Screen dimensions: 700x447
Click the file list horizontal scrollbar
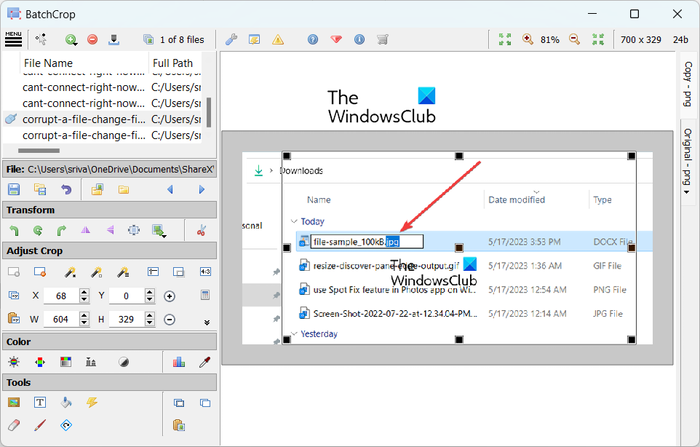click(39, 150)
